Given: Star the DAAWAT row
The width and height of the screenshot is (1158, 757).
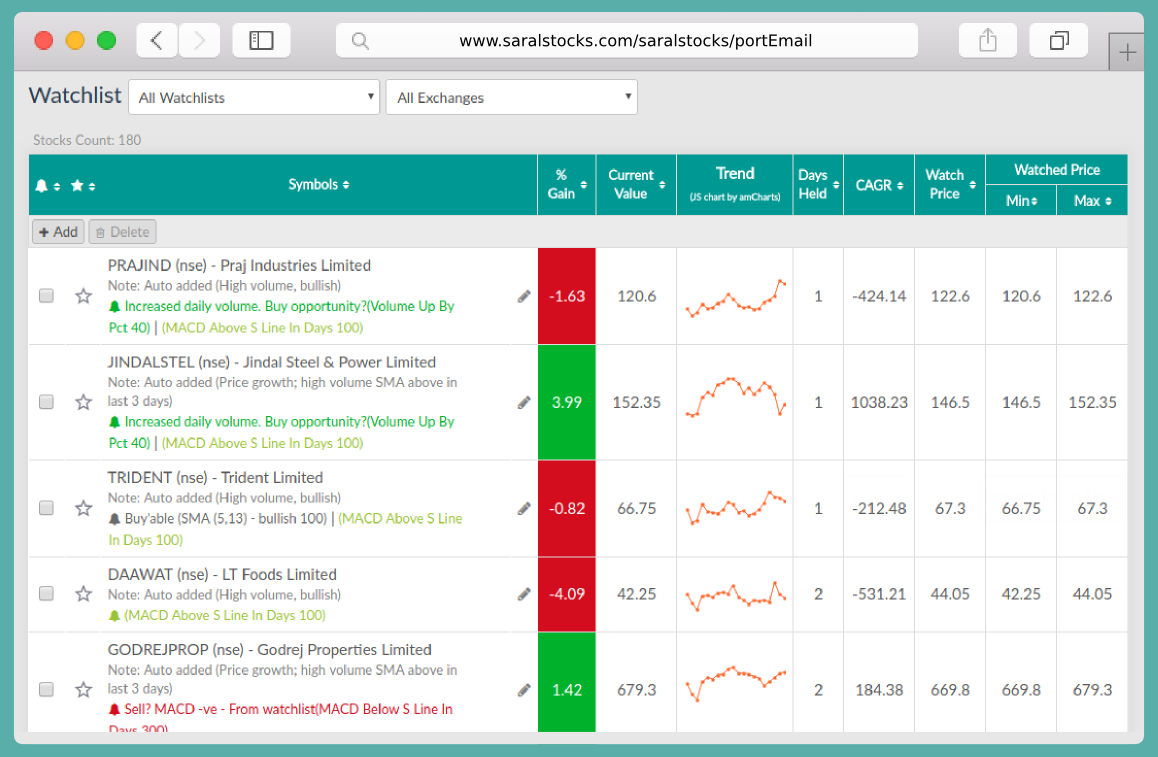Looking at the screenshot, I should [x=83, y=594].
